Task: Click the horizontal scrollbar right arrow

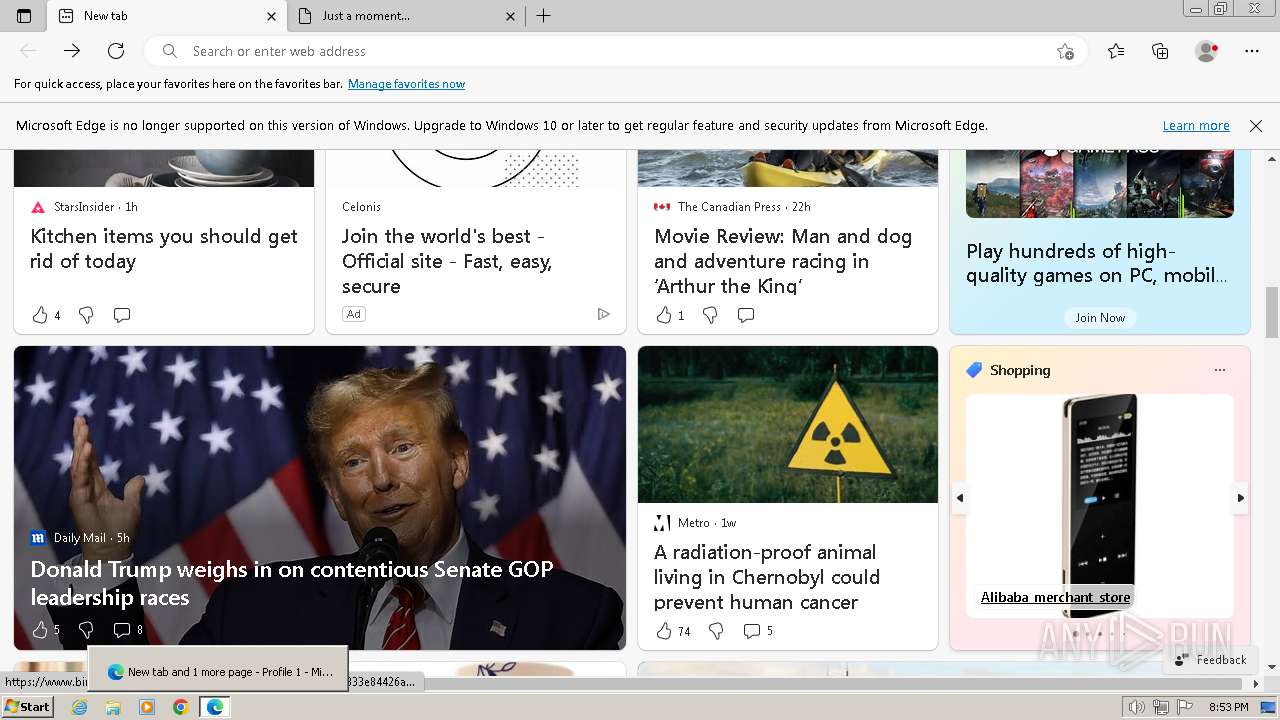Action: (1257, 684)
